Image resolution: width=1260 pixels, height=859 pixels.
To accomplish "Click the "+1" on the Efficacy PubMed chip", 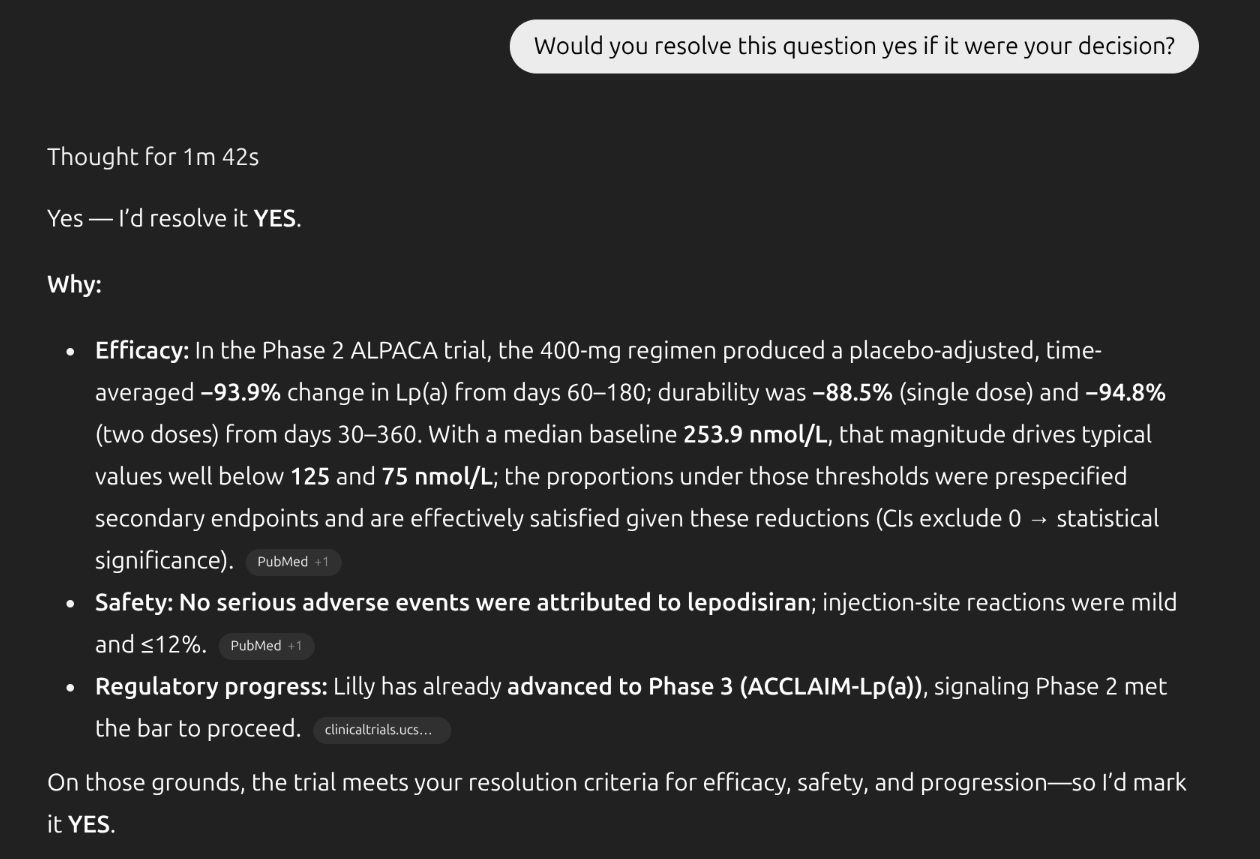I will [x=322, y=562].
